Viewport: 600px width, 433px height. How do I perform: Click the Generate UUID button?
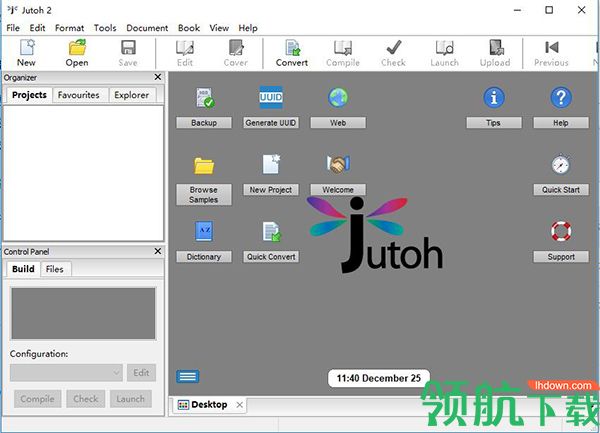coord(271,123)
